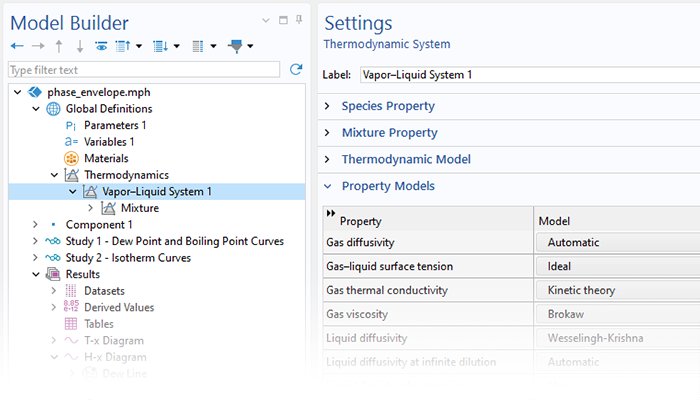This screenshot has width=700, height=400.
Task: Click the Vapor–Liquid System 1 tree icon
Action: point(90,192)
